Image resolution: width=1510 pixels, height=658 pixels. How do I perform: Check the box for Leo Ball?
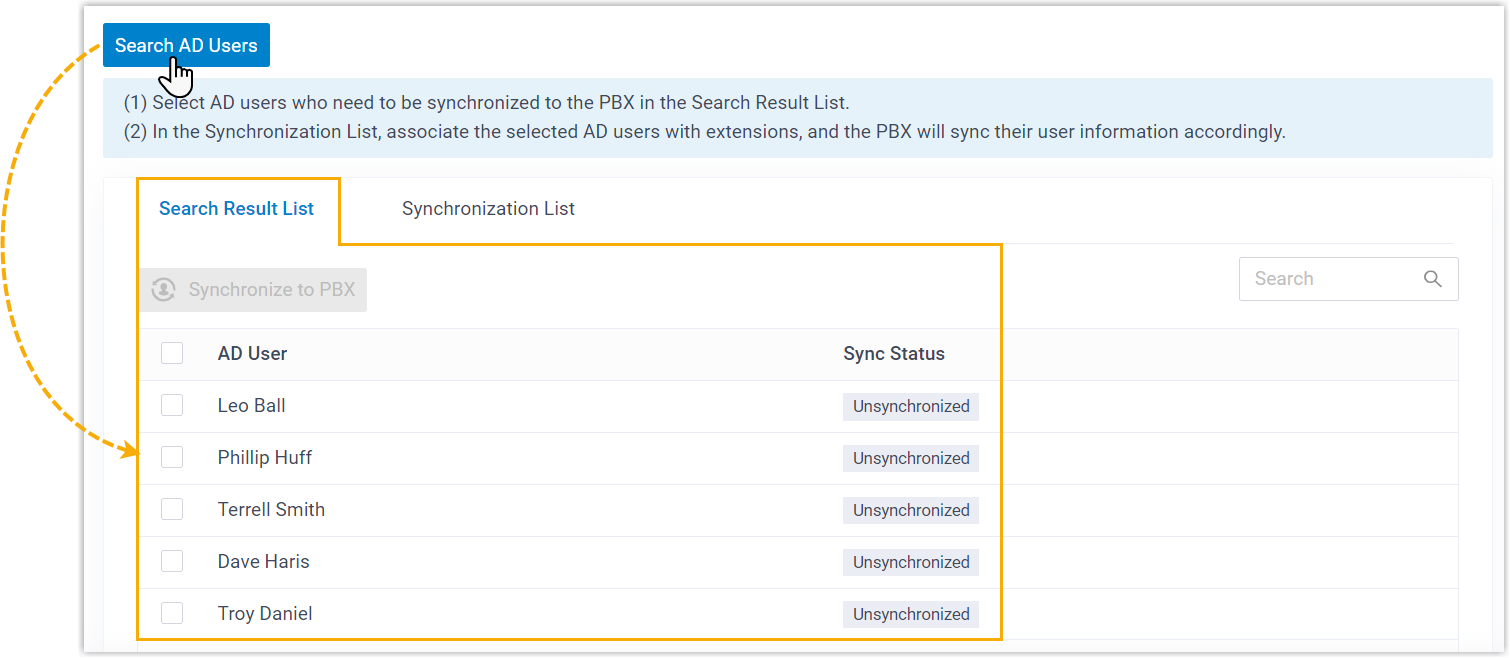pos(172,405)
